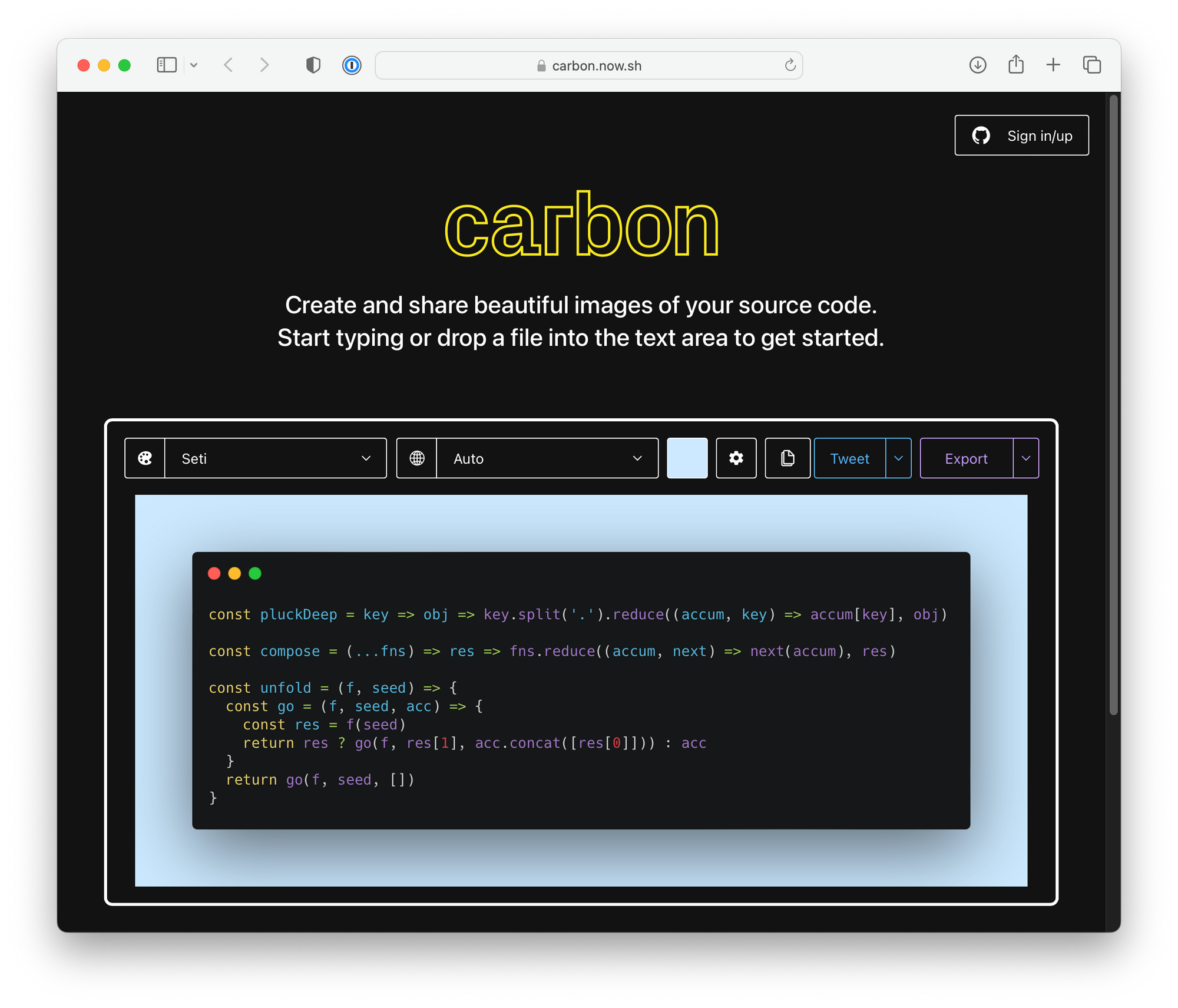1178x1008 pixels.
Task: Show the tab overview icon
Action: click(x=1091, y=65)
